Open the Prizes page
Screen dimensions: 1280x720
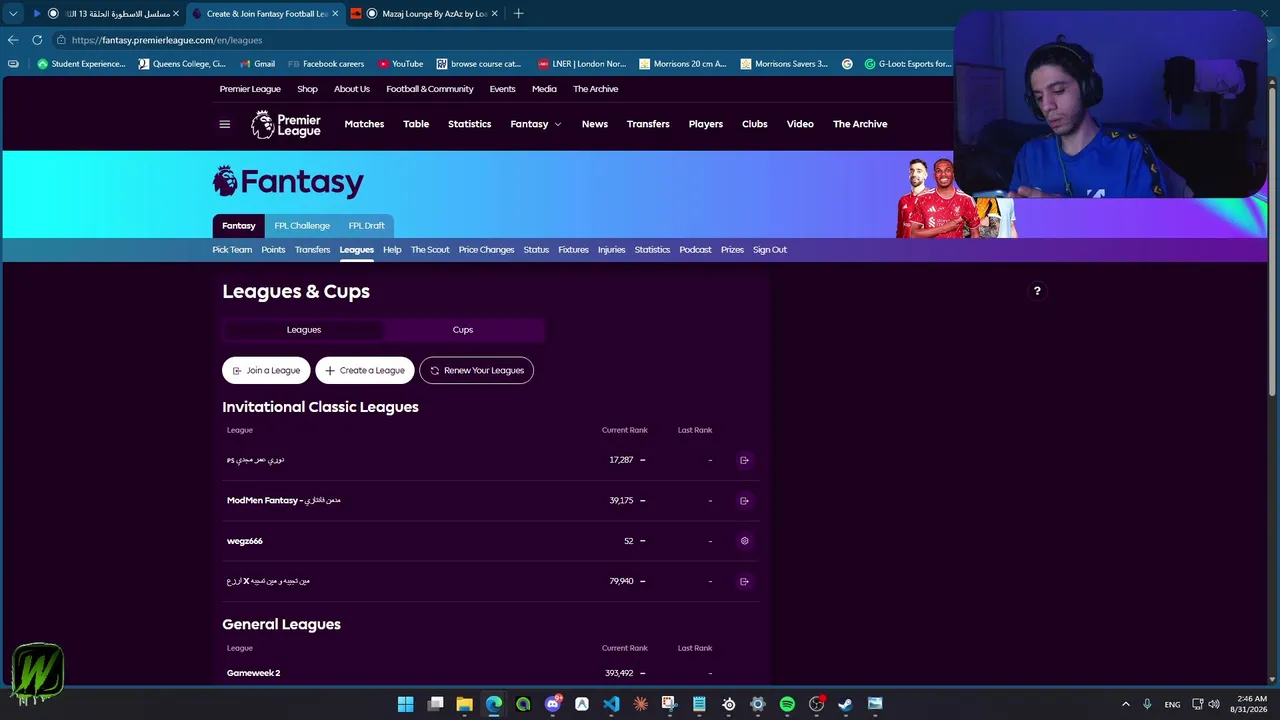(732, 250)
